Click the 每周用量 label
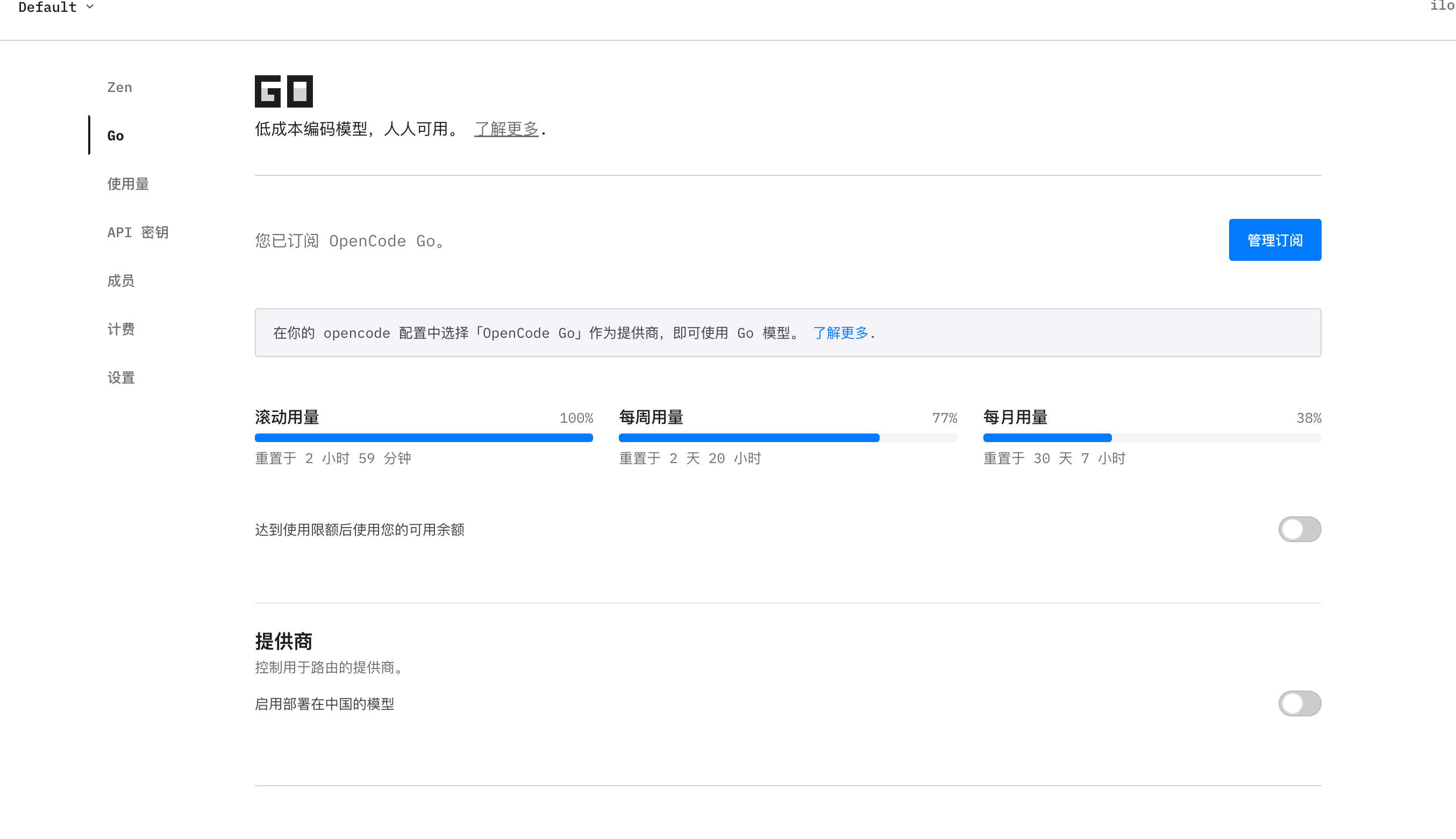The width and height of the screenshot is (1456, 839). (x=651, y=417)
